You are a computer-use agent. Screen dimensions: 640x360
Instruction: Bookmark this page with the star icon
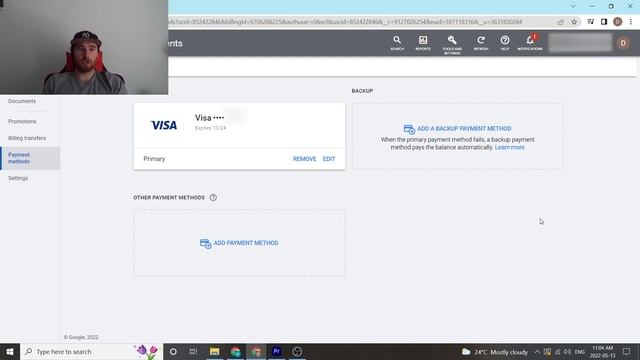coord(574,22)
